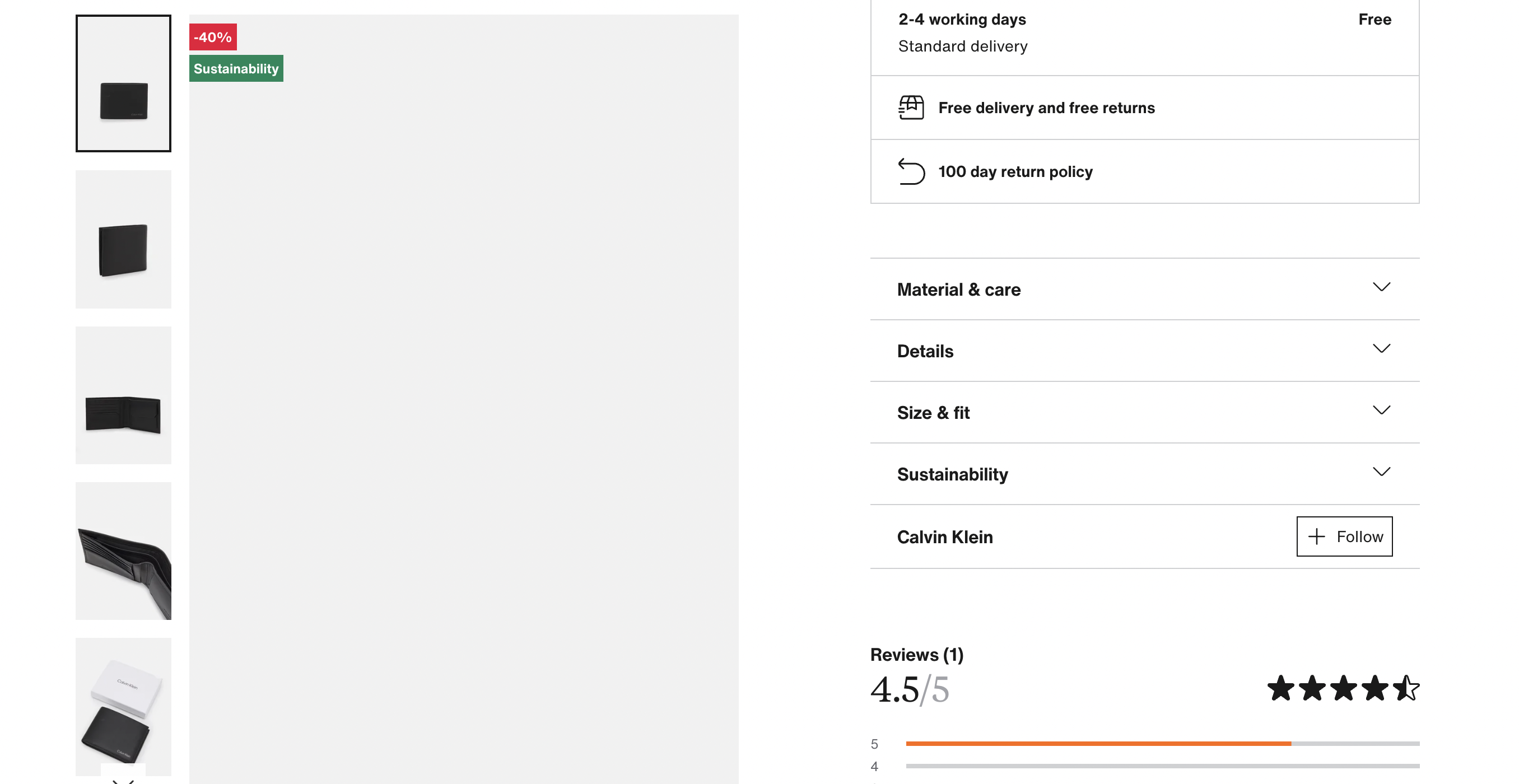The image size is (1519, 784).
Task: Expand the Details section chevron
Action: (1381, 348)
